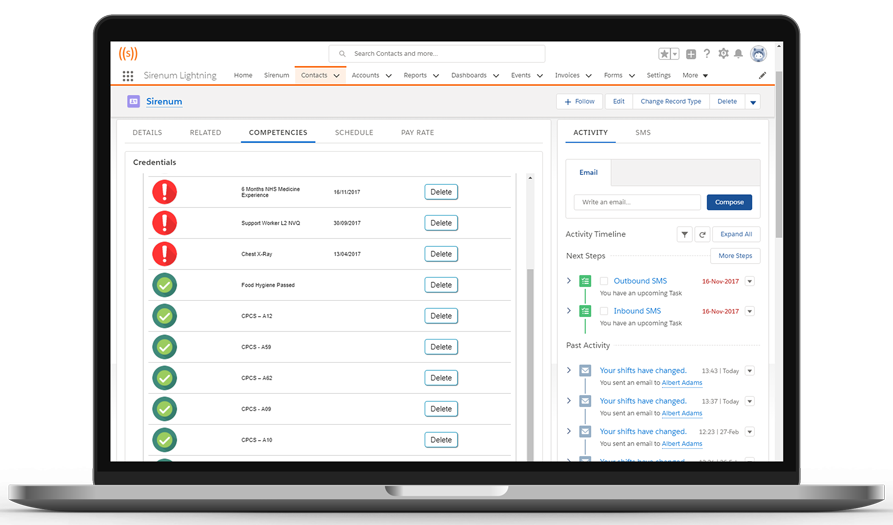Image resolution: width=893 pixels, height=525 pixels.
Task: Expand the Outbound SMS task details
Action: click(x=569, y=281)
